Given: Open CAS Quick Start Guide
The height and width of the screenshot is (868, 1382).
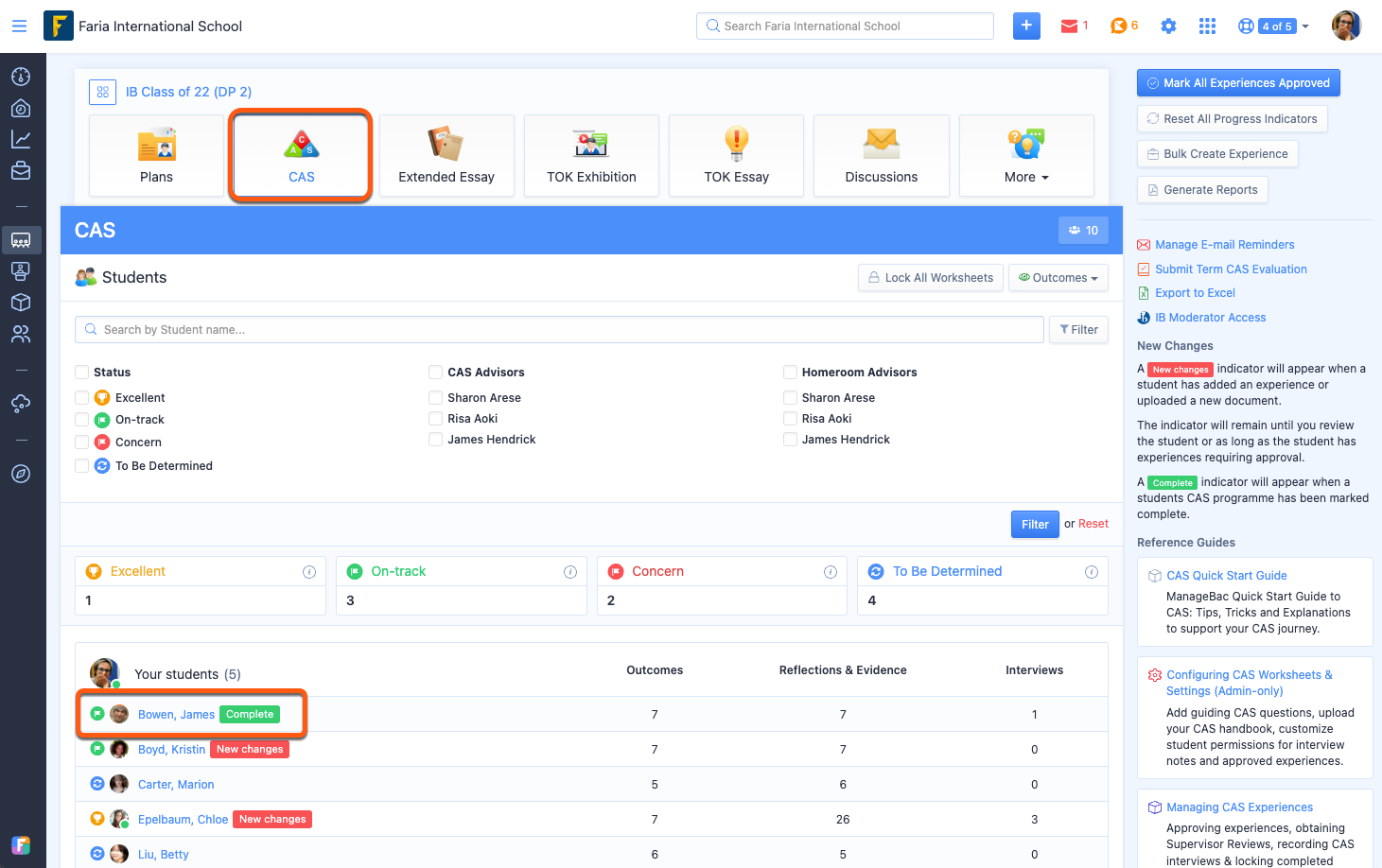Looking at the screenshot, I should click(x=1226, y=576).
